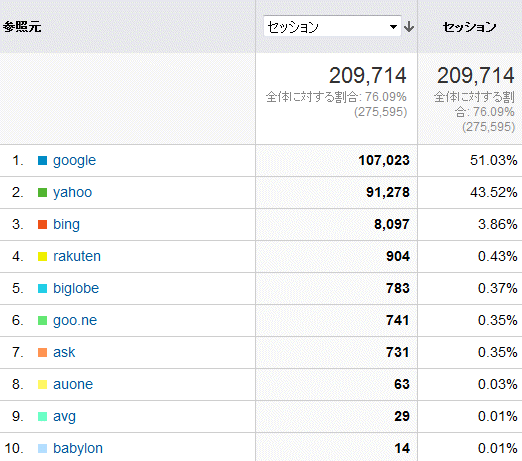Click the 0.01% share for babylon

[498, 449]
